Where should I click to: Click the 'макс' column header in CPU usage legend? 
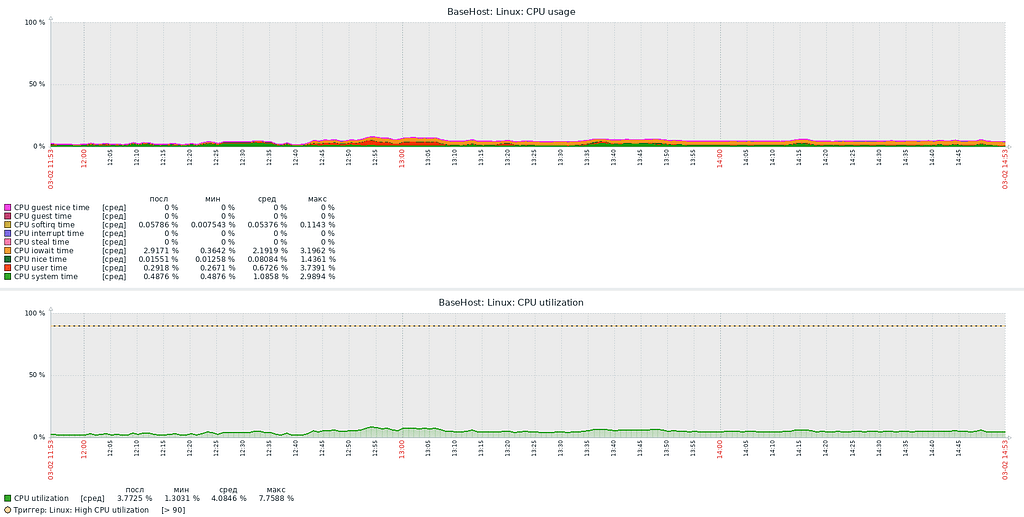[317, 198]
